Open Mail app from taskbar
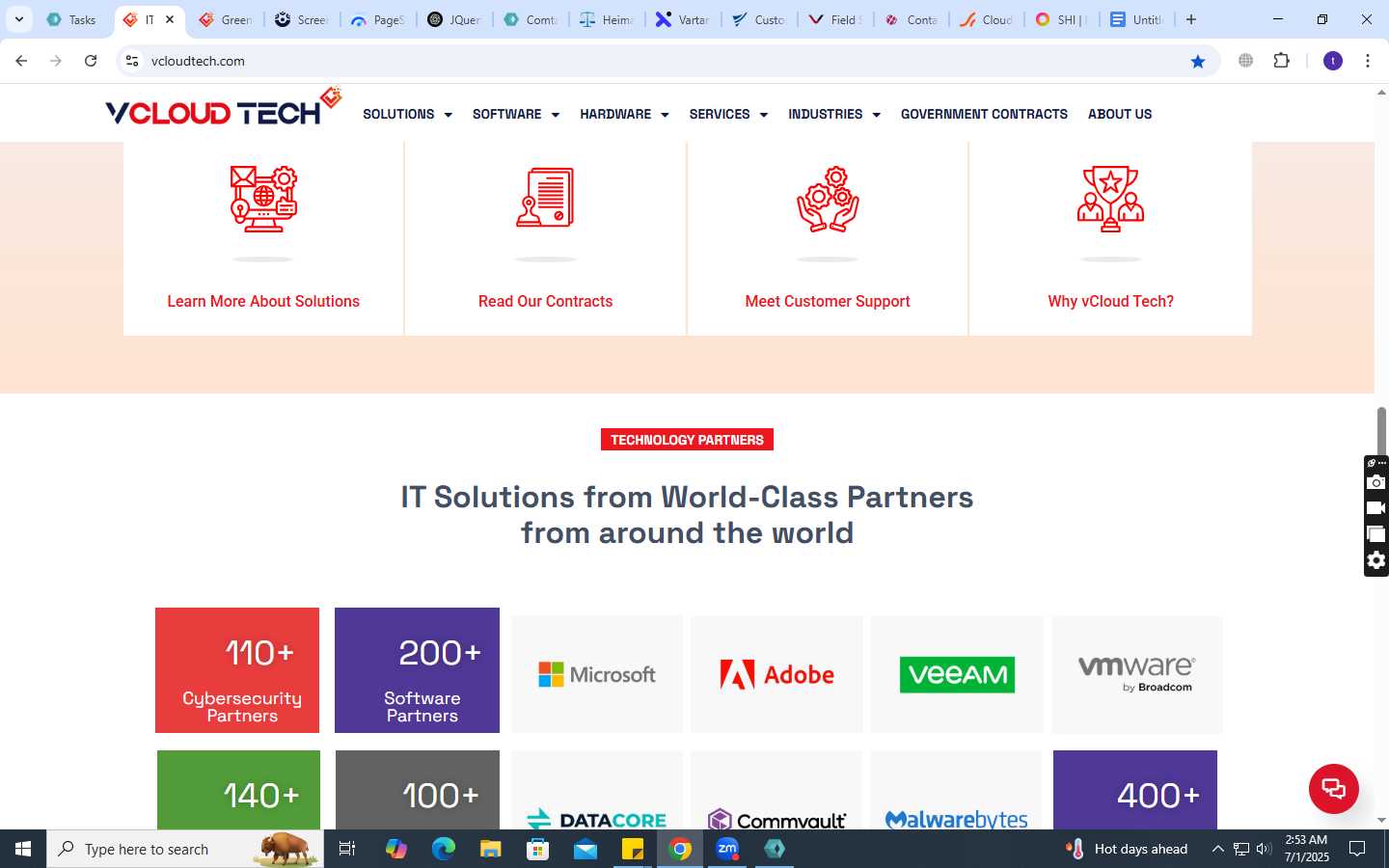The height and width of the screenshot is (868, 1389). coord(586,849)
